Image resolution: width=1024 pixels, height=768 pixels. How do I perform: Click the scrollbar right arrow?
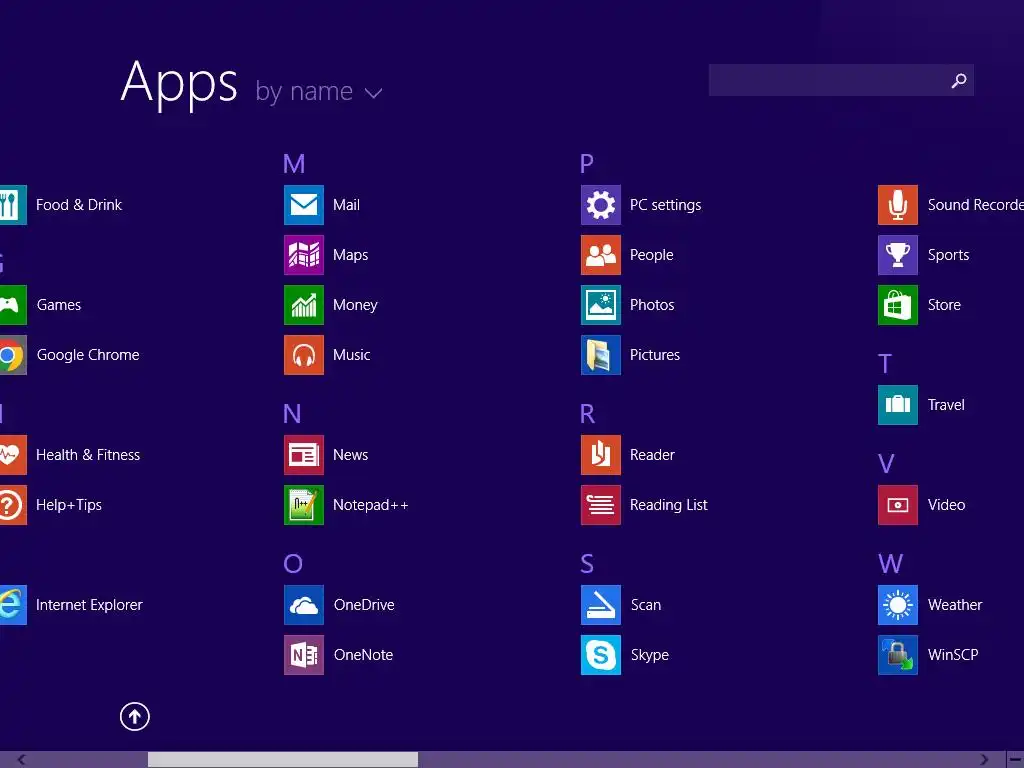[x=984, y=760]
